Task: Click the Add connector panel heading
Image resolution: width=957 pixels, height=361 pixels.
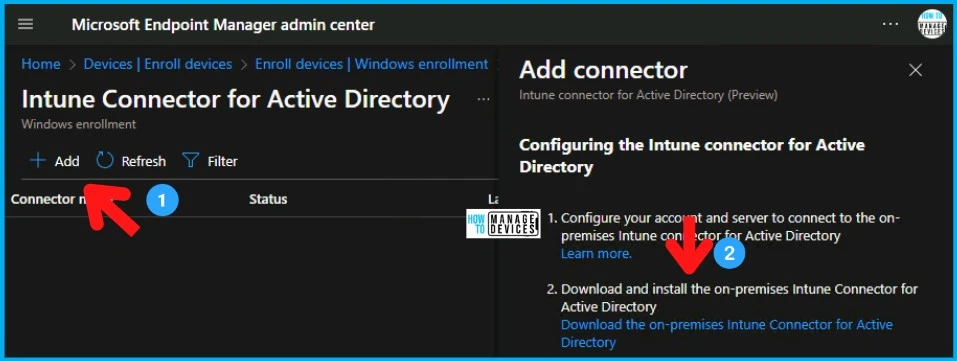Action: (x=603, y=70)
